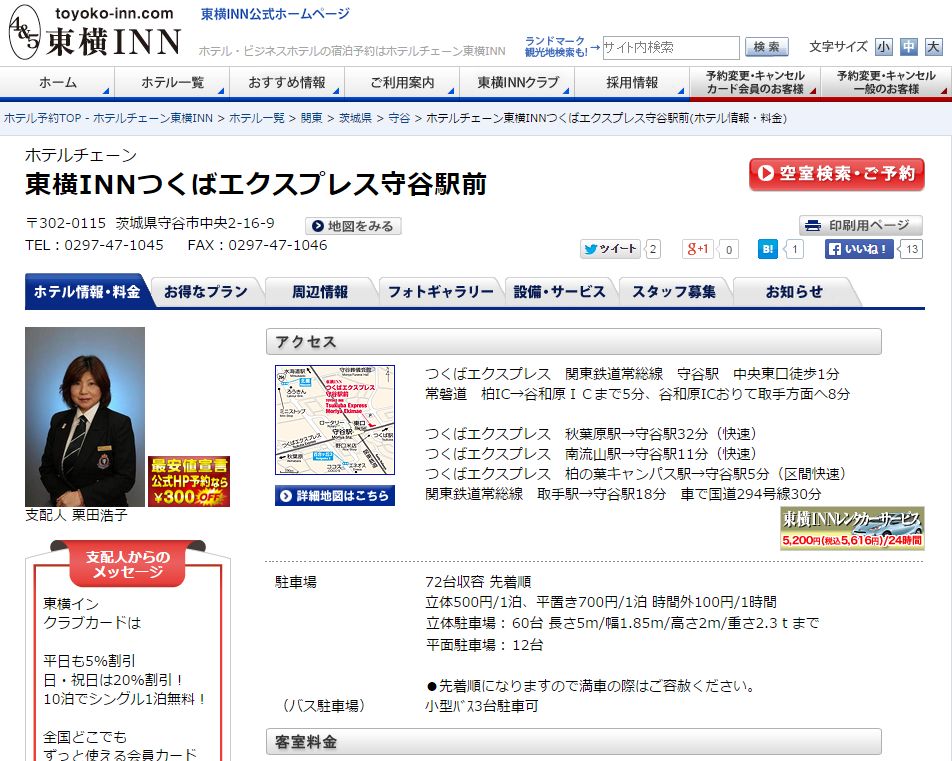Click the Facebook いいね! button
Screen dimensions: 952x761
(859, 249)
